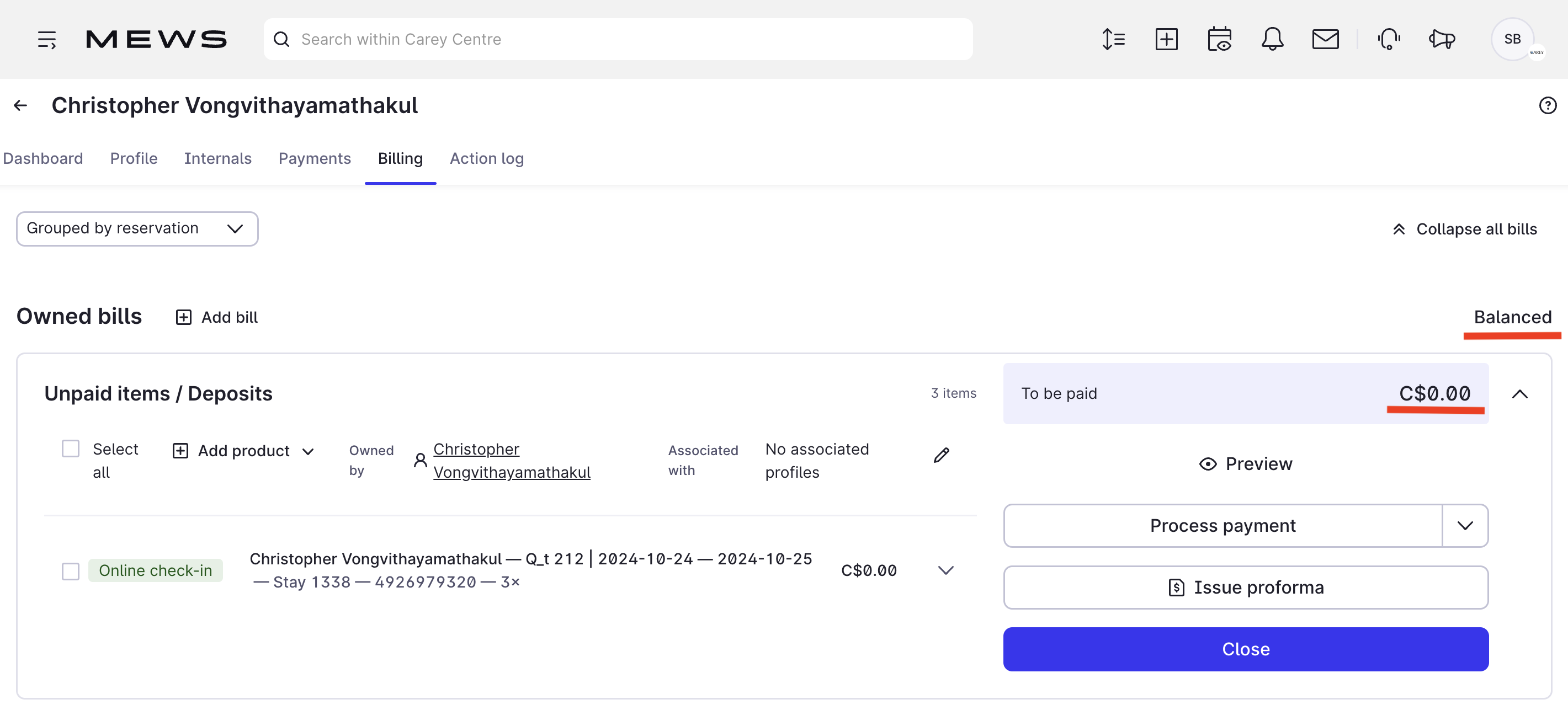Click the help question mark icon

click(1548, 106)
